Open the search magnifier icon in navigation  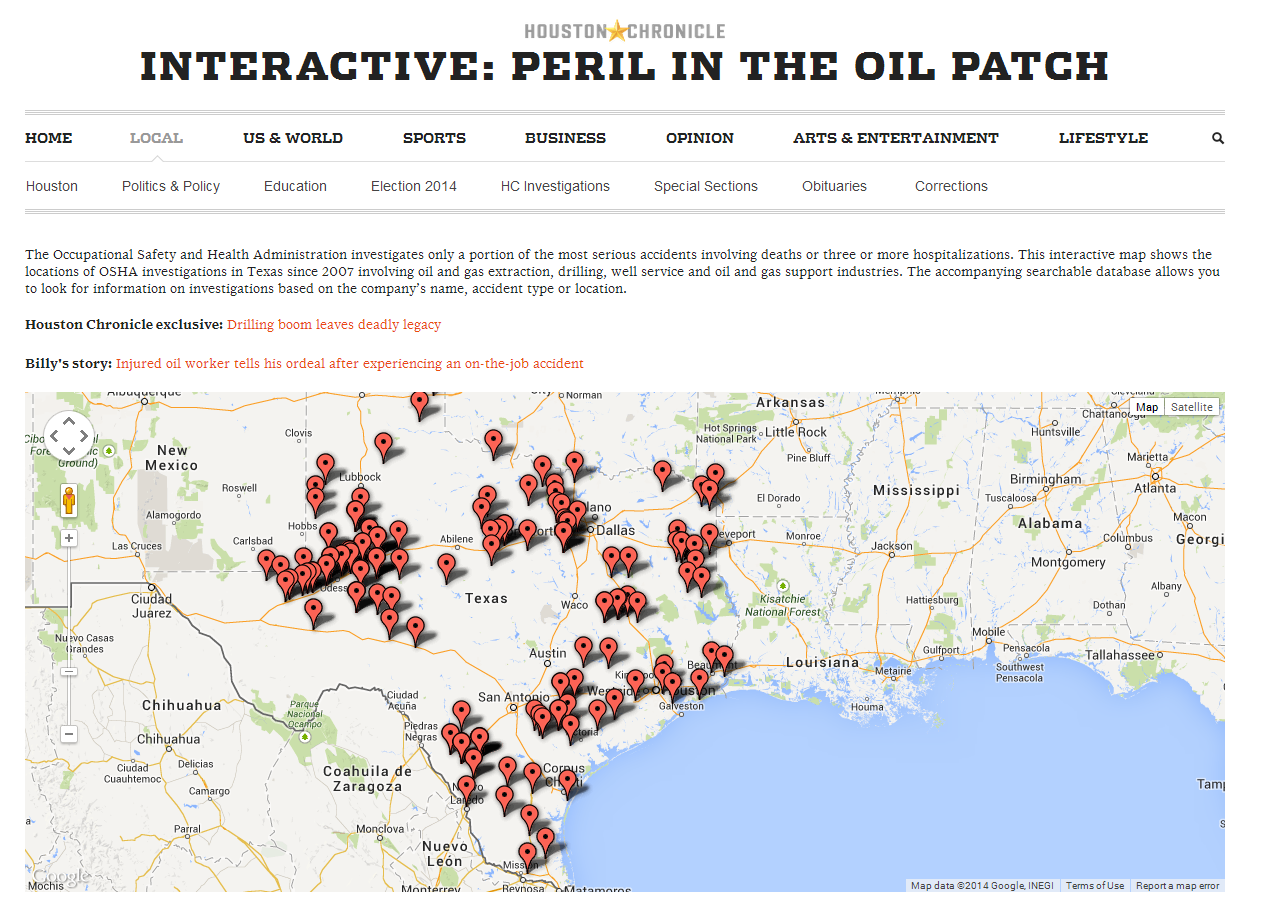point(1217,138)
